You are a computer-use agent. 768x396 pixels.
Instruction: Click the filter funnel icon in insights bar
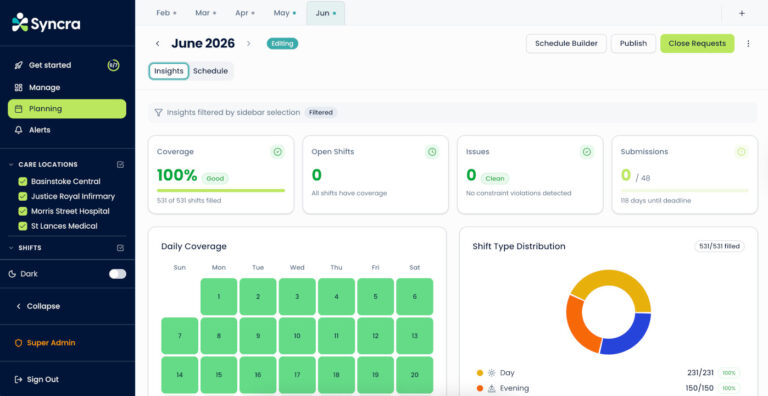pos(158,113)
